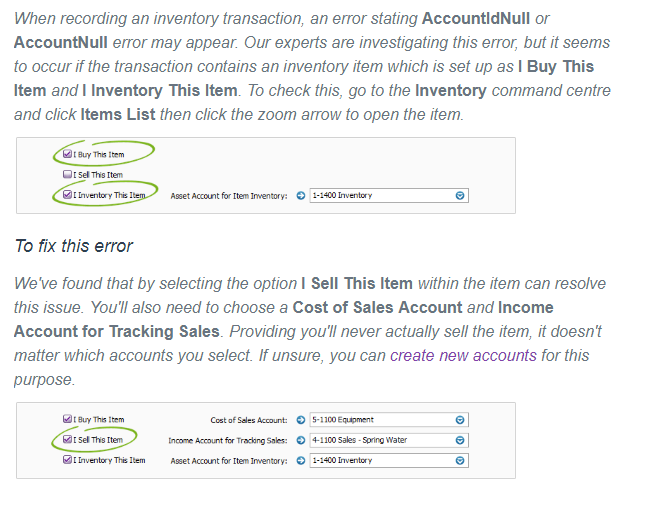This screenshot has width=664, height=508.
Task: Click the To fix this error heading
Action: point(74,246)
